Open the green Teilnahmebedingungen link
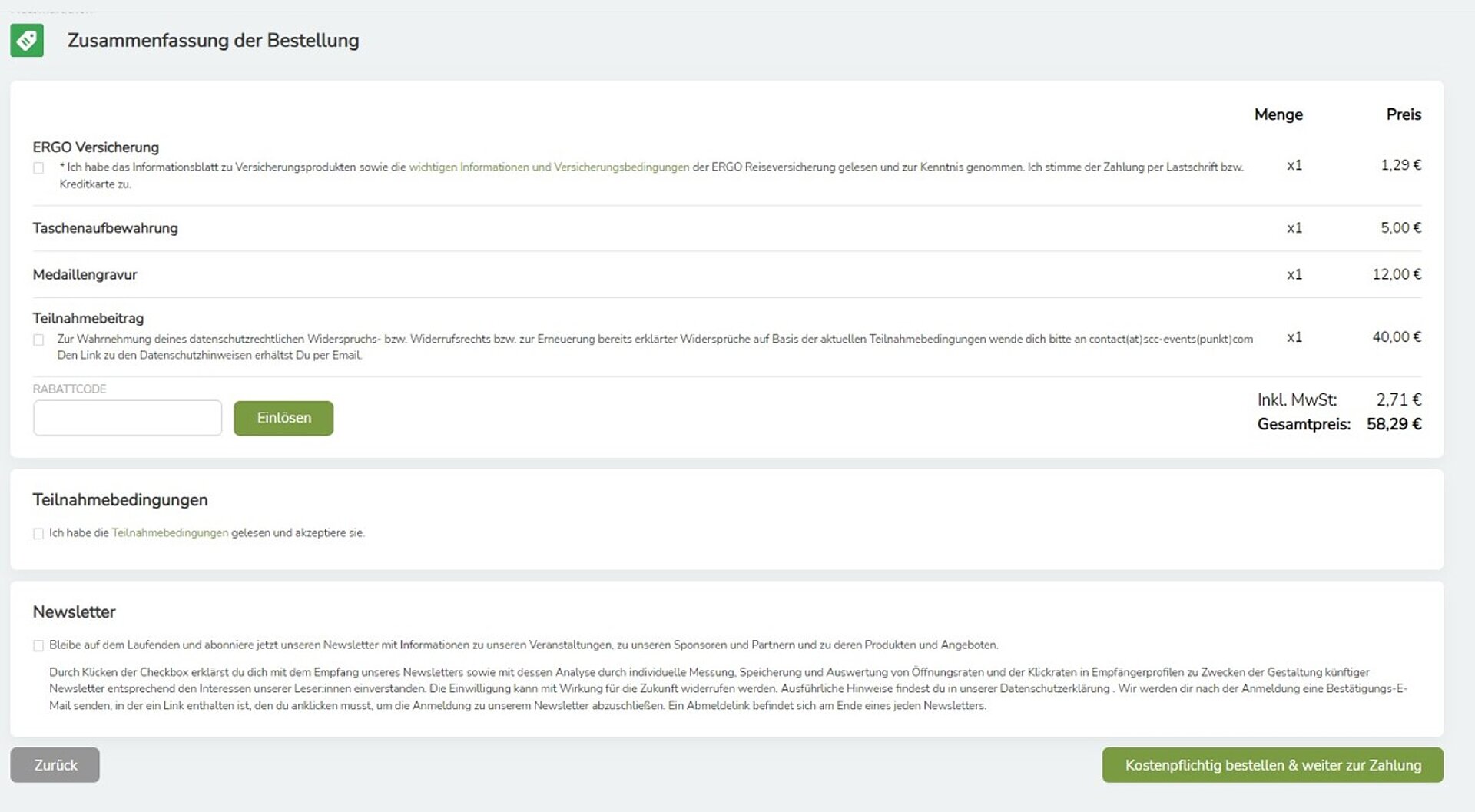 tap(170, 532)
